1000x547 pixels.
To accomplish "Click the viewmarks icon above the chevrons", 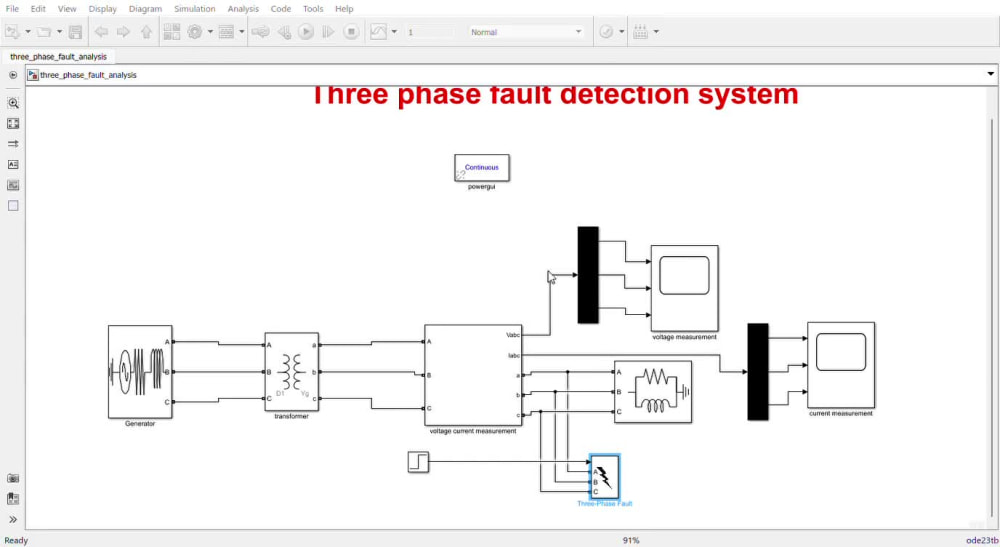I will click(x=13, y=499).
